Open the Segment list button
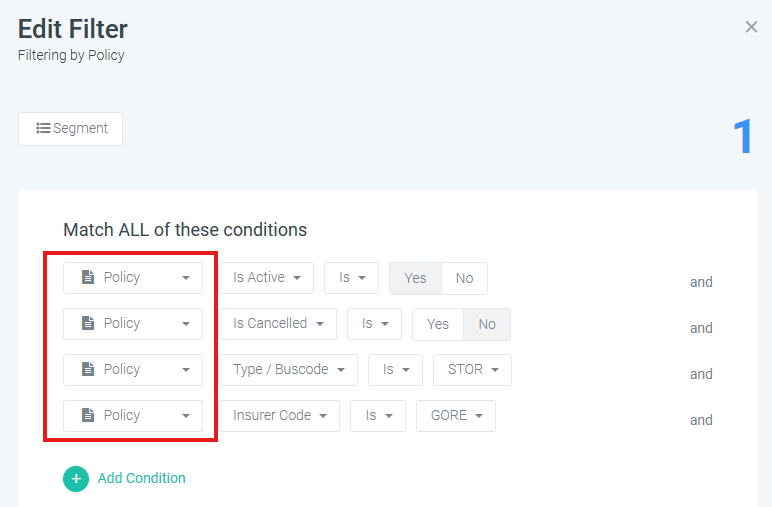This screenshot has height=507, width=772. click(70, 128)
